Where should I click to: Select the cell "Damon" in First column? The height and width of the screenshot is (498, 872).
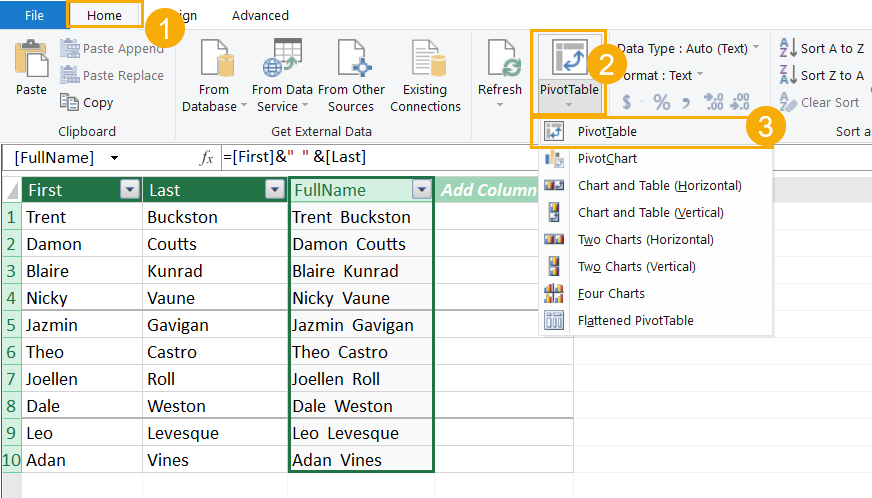click(82, 244)
